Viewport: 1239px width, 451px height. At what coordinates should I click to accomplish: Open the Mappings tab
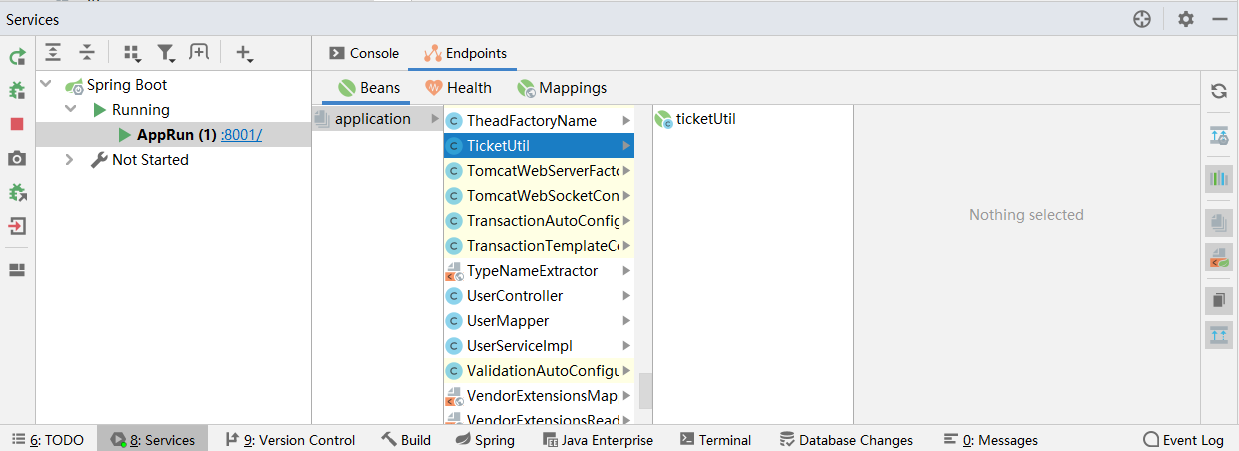(x=561, y=88)
